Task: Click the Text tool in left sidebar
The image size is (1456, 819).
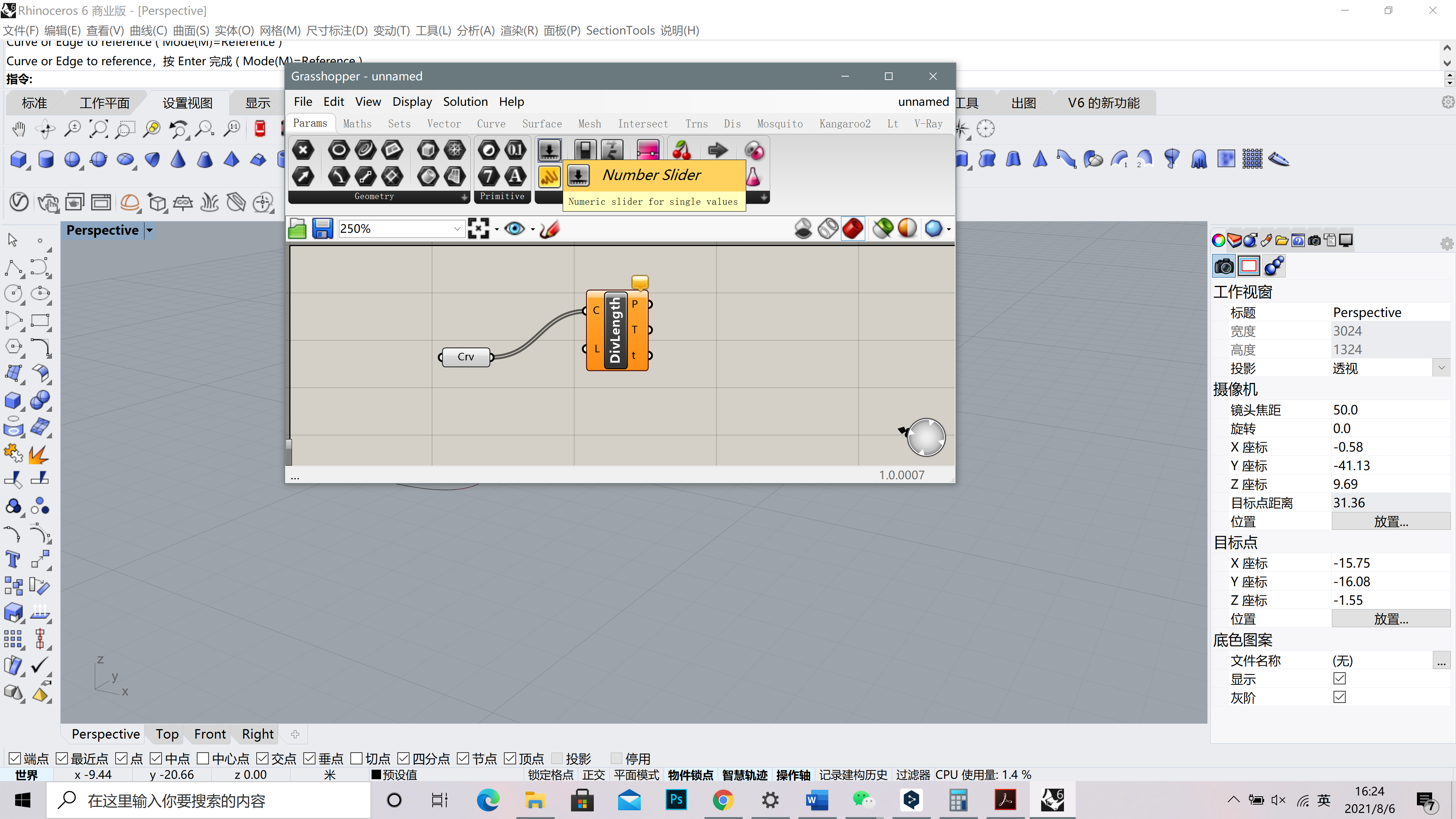Action: [13, 560]
